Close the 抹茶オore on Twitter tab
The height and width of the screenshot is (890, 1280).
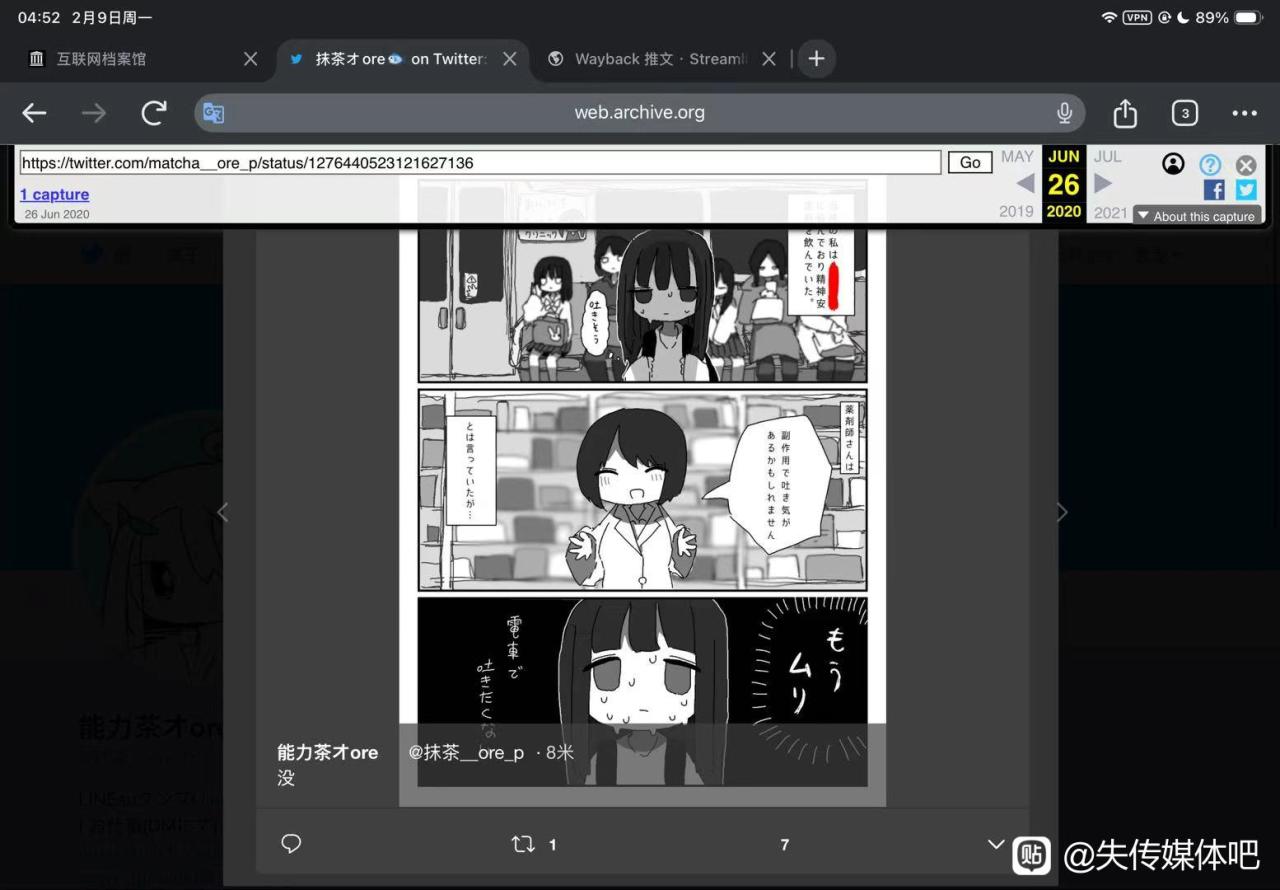click(x=510, y=59)
